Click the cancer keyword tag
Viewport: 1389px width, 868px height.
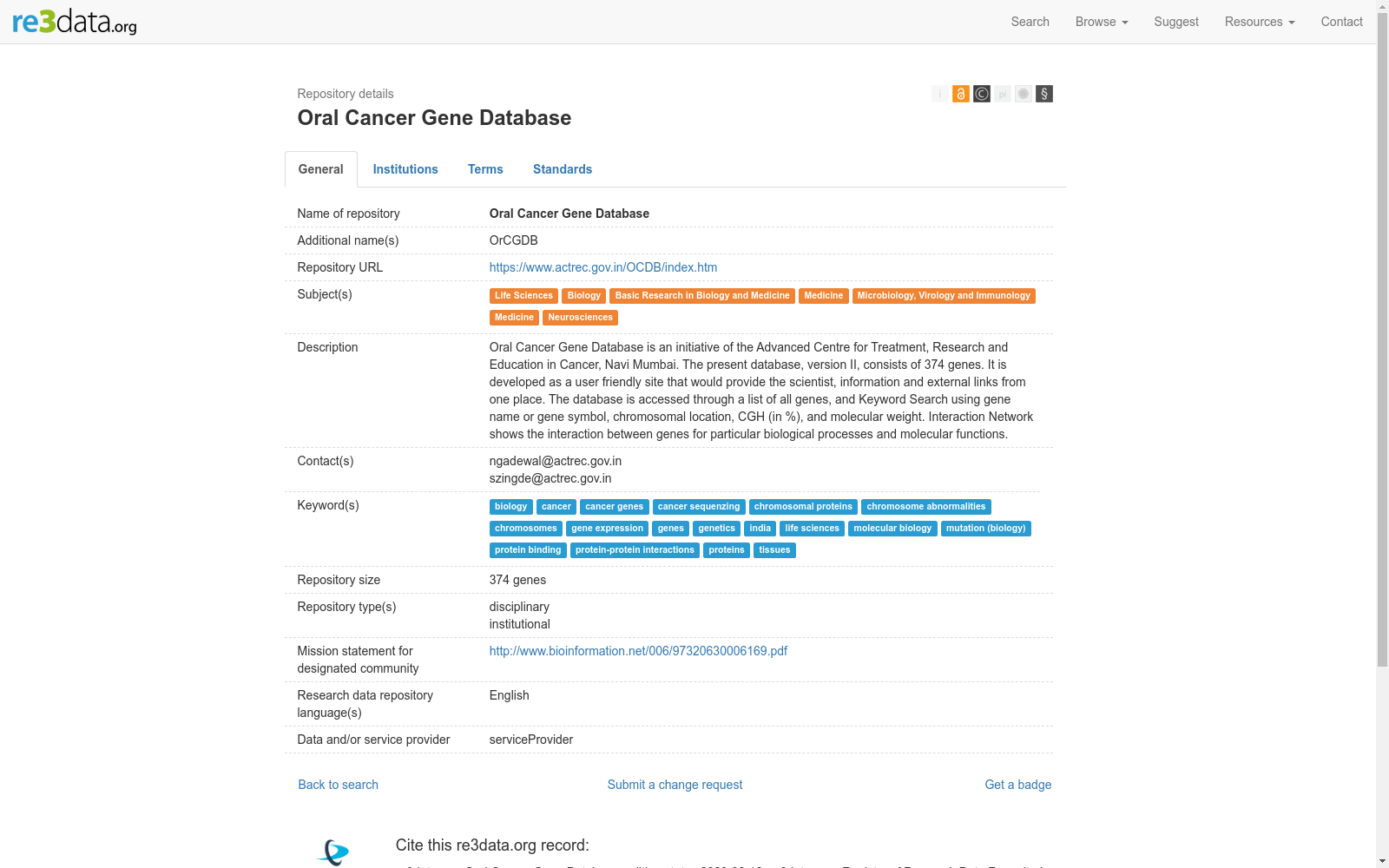(x=556, y=507)
